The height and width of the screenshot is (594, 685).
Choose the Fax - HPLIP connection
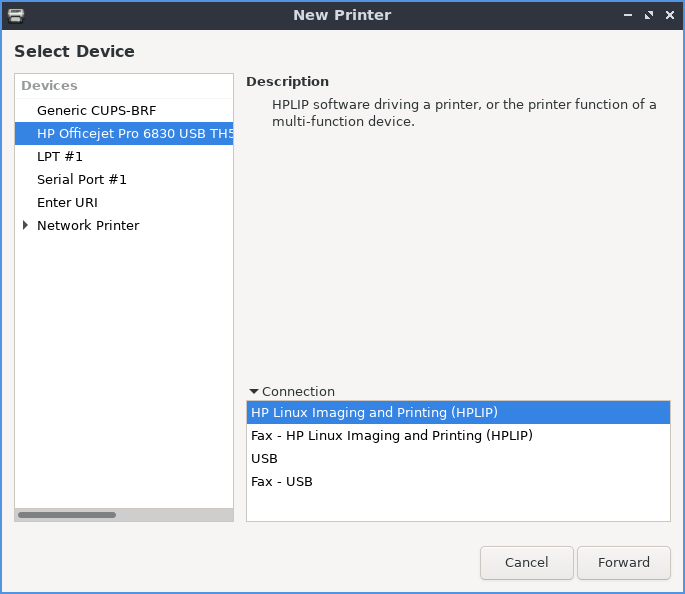(391, 435)
